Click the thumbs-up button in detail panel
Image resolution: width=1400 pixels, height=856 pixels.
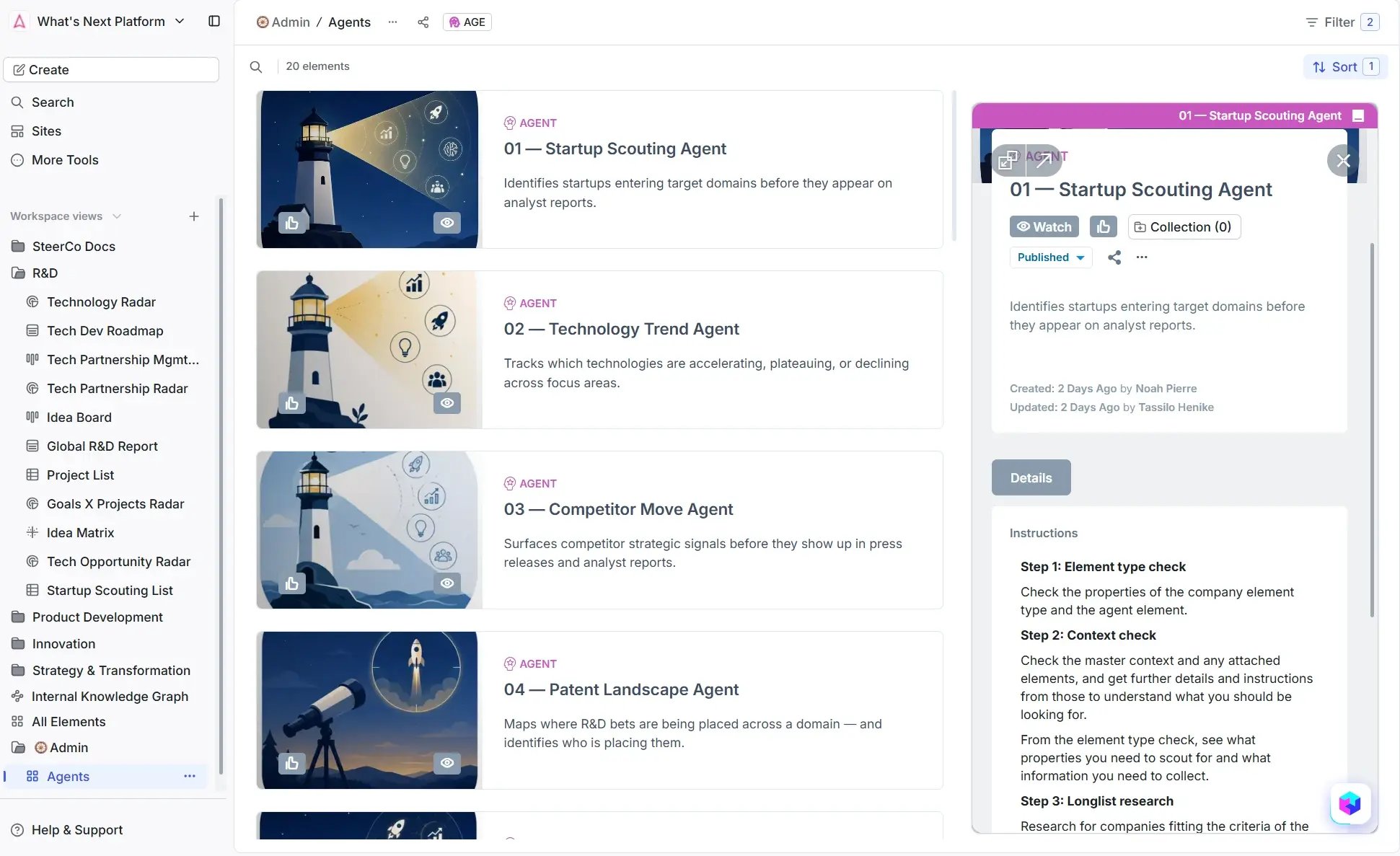tap(1104, 226)
